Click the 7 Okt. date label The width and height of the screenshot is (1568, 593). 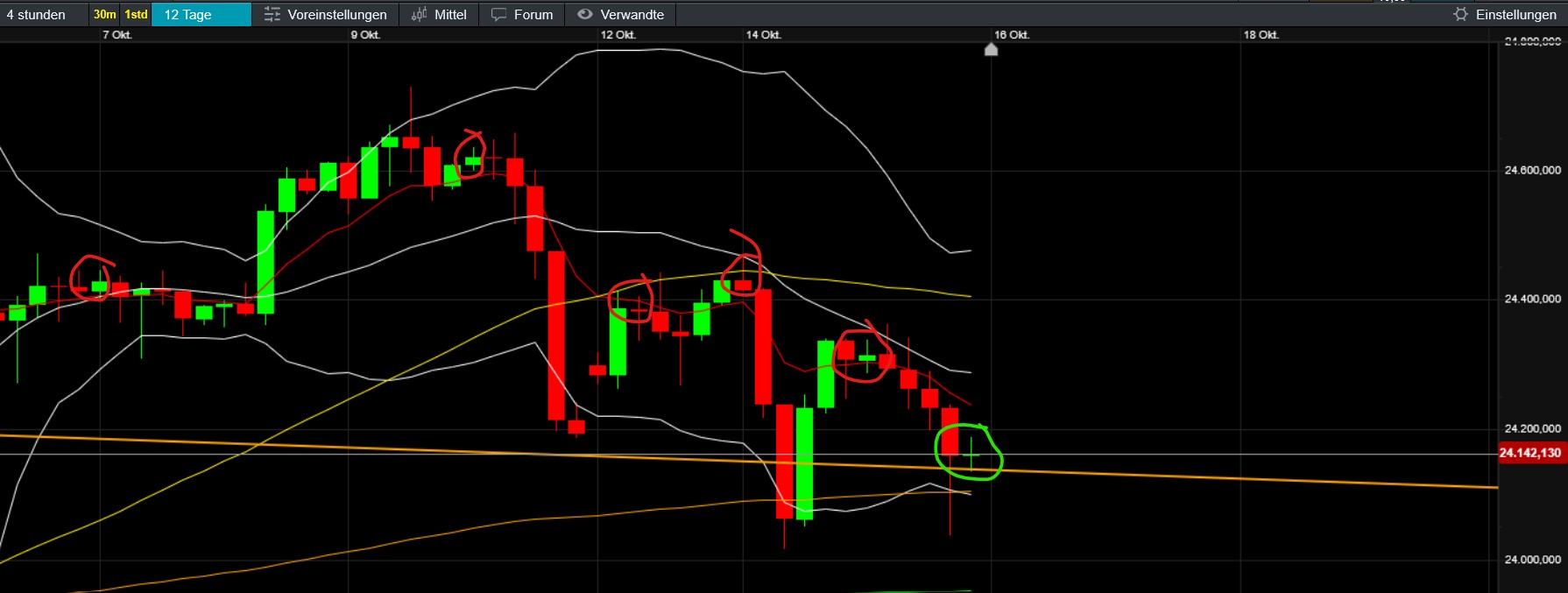(117, 35)
